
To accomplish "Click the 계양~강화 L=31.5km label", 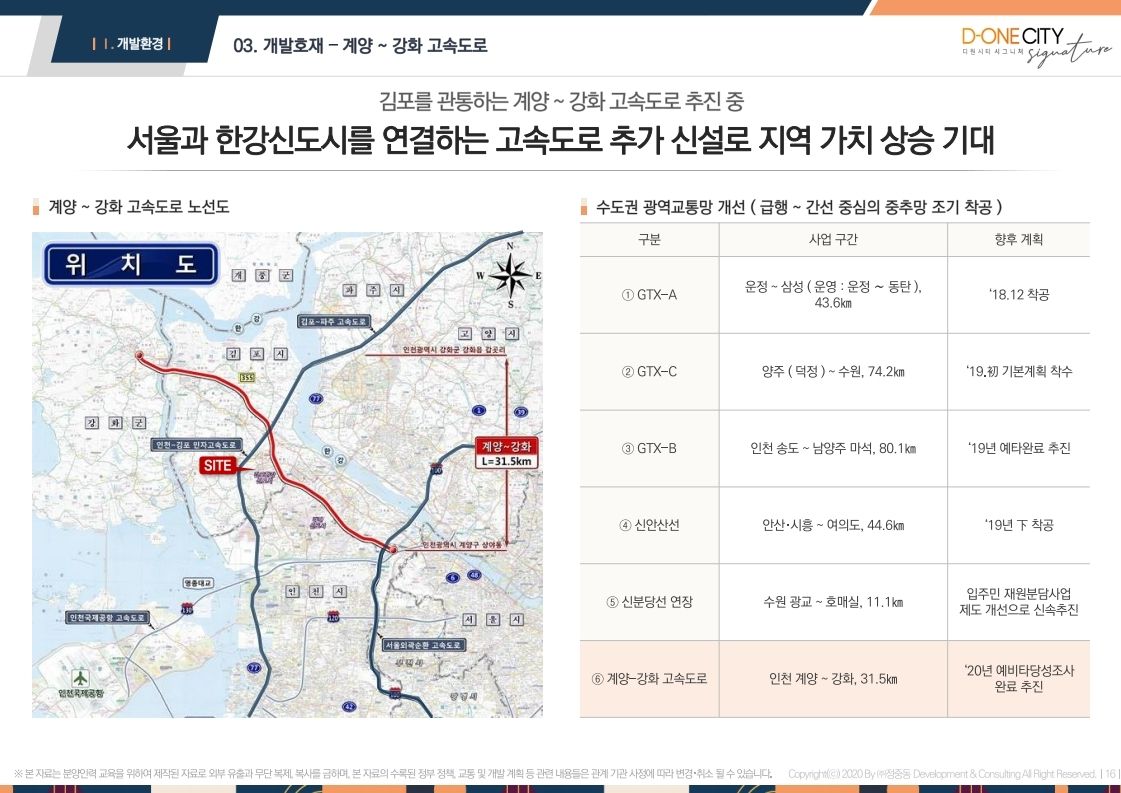I will point(506,453).
